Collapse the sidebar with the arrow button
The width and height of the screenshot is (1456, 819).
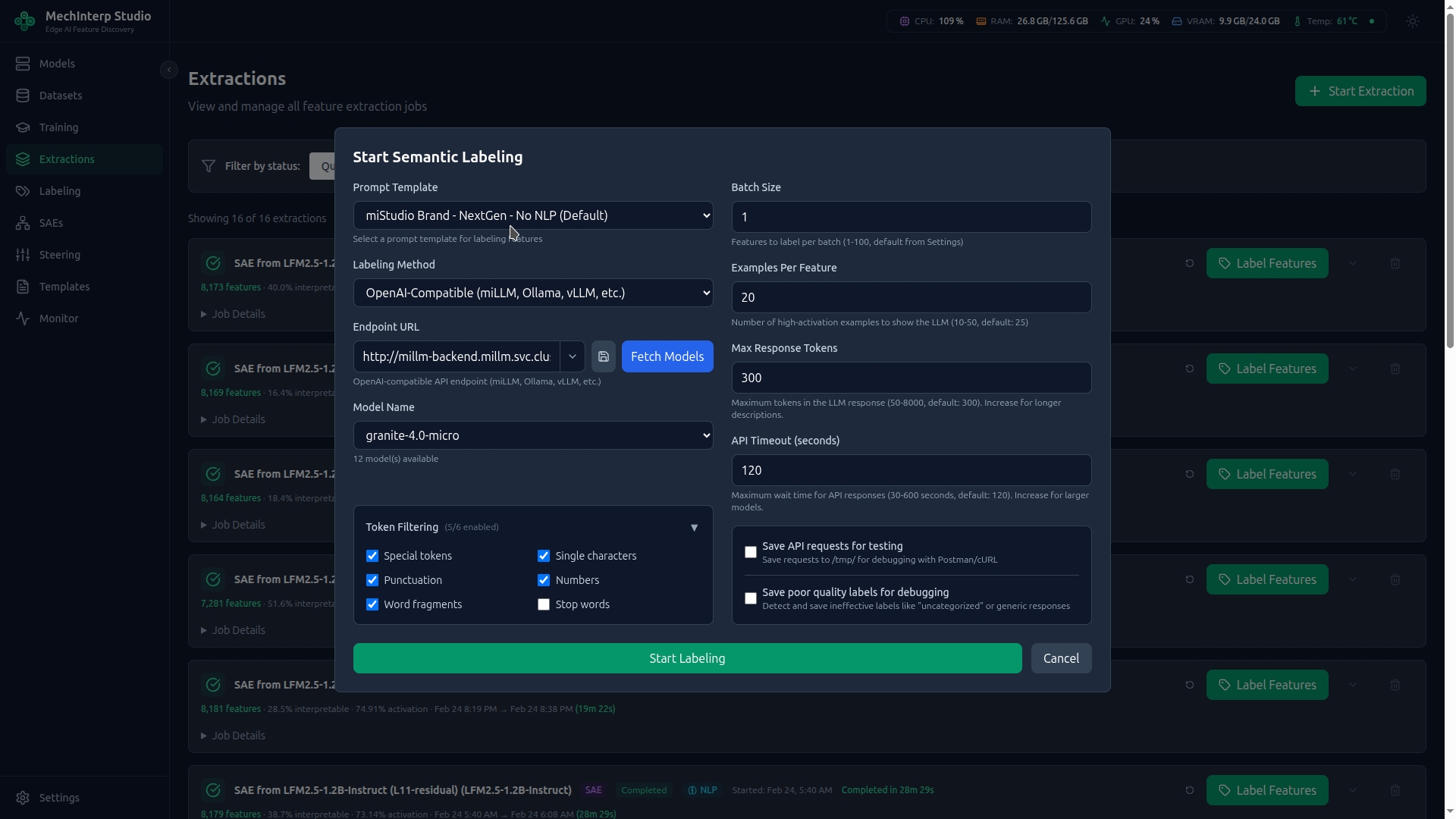(x=169, y=70)
